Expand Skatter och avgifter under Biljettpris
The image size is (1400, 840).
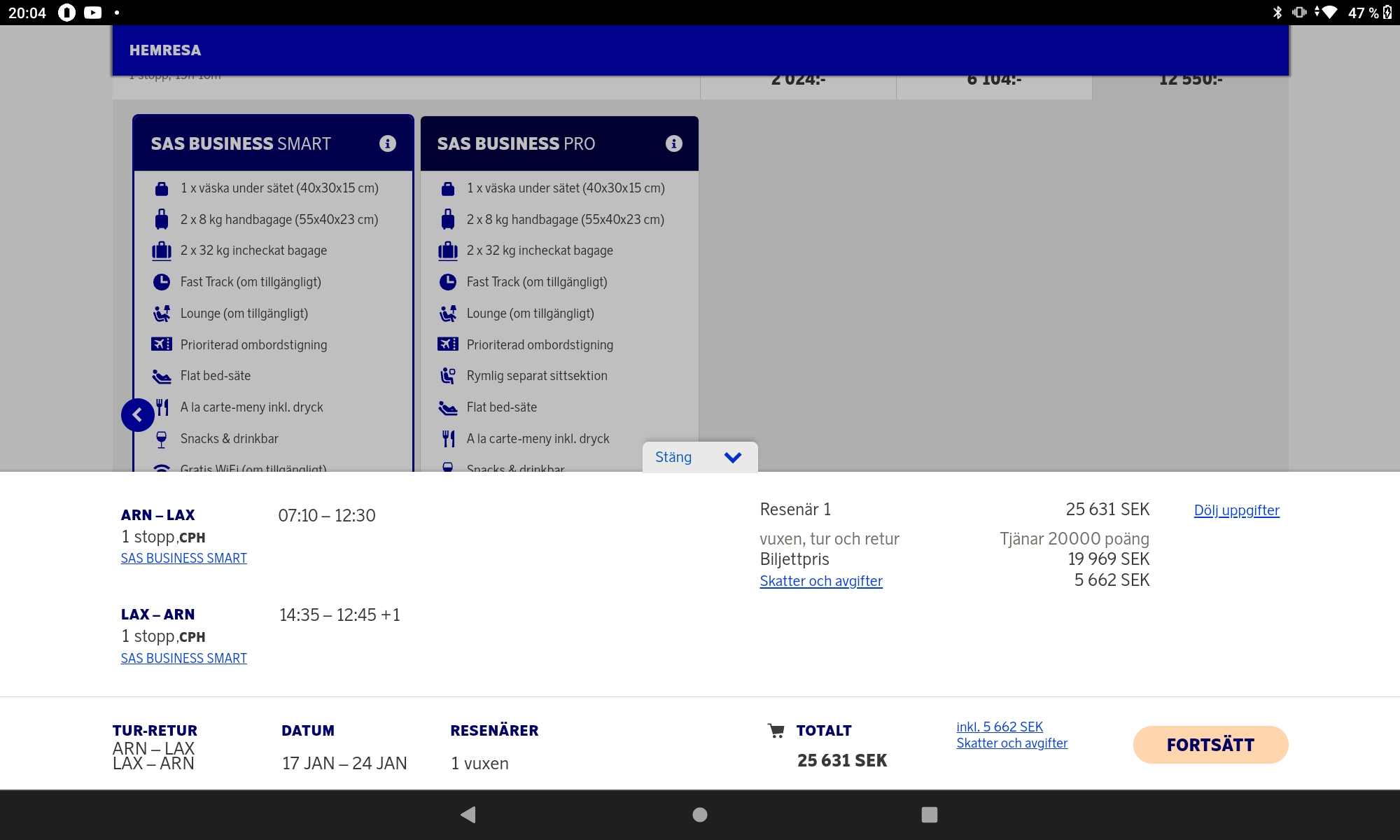(x=820, y=581)
